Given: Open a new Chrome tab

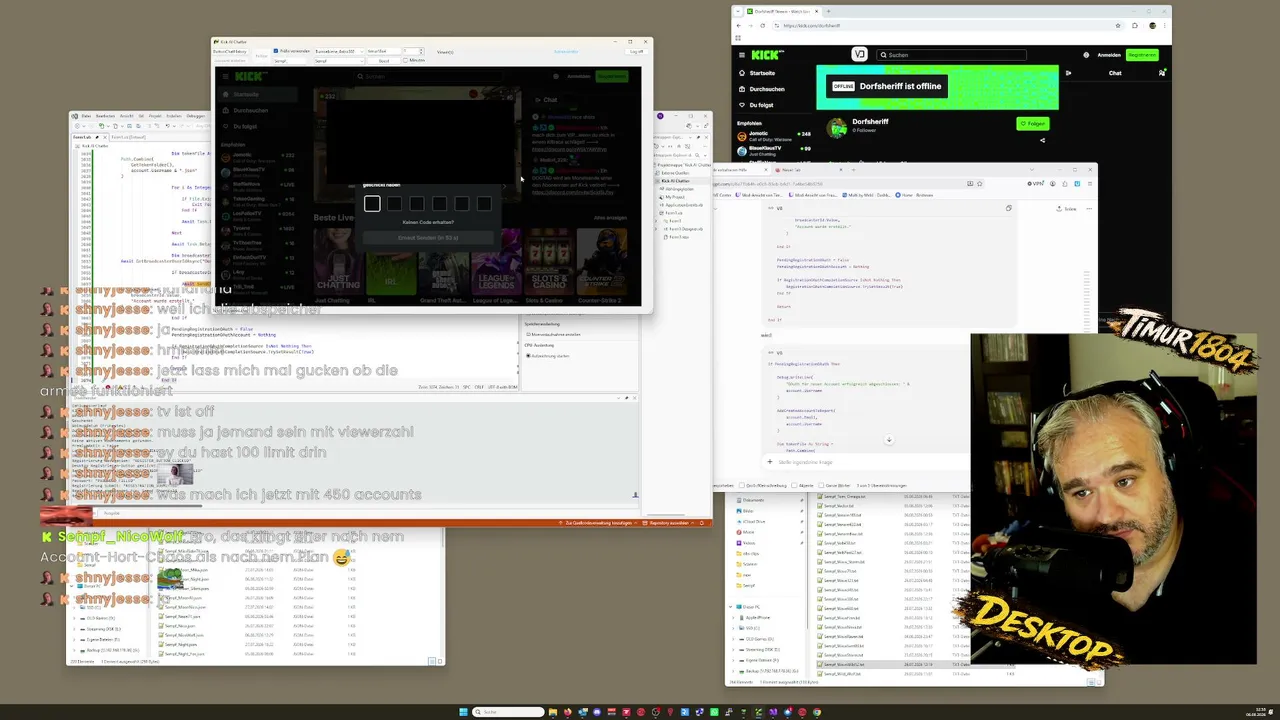Looking at the screenshot, I should click(x=828, y=11).
